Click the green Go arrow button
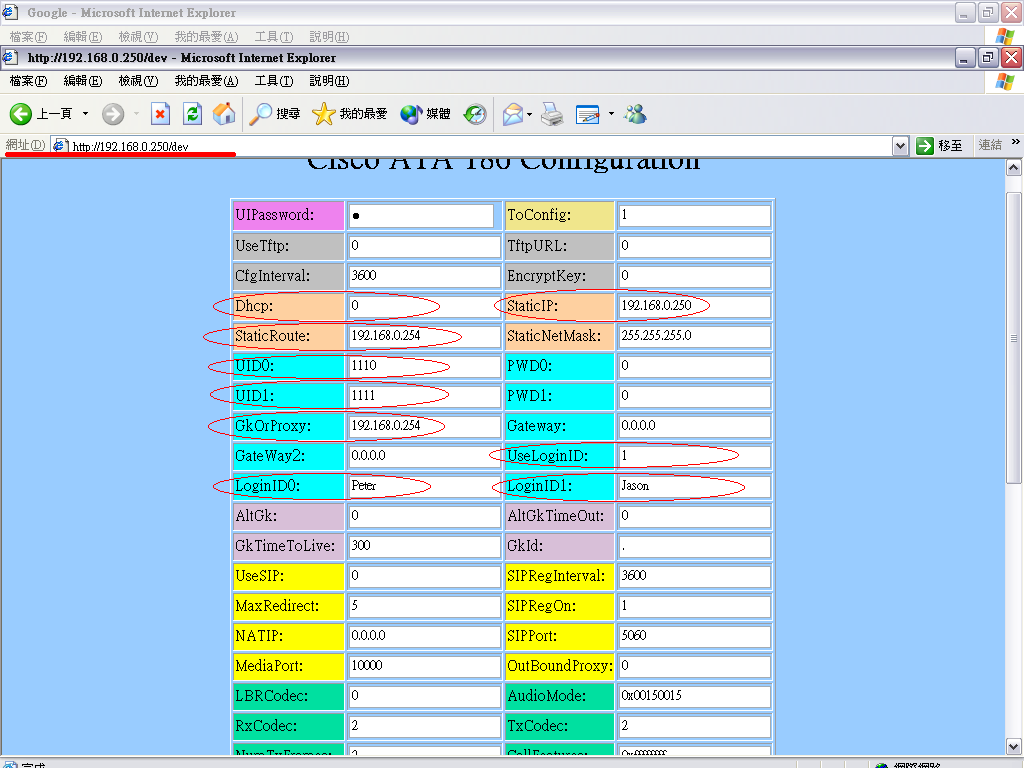This screenshot has height=768, width=1024. click(x=924, y=146)
